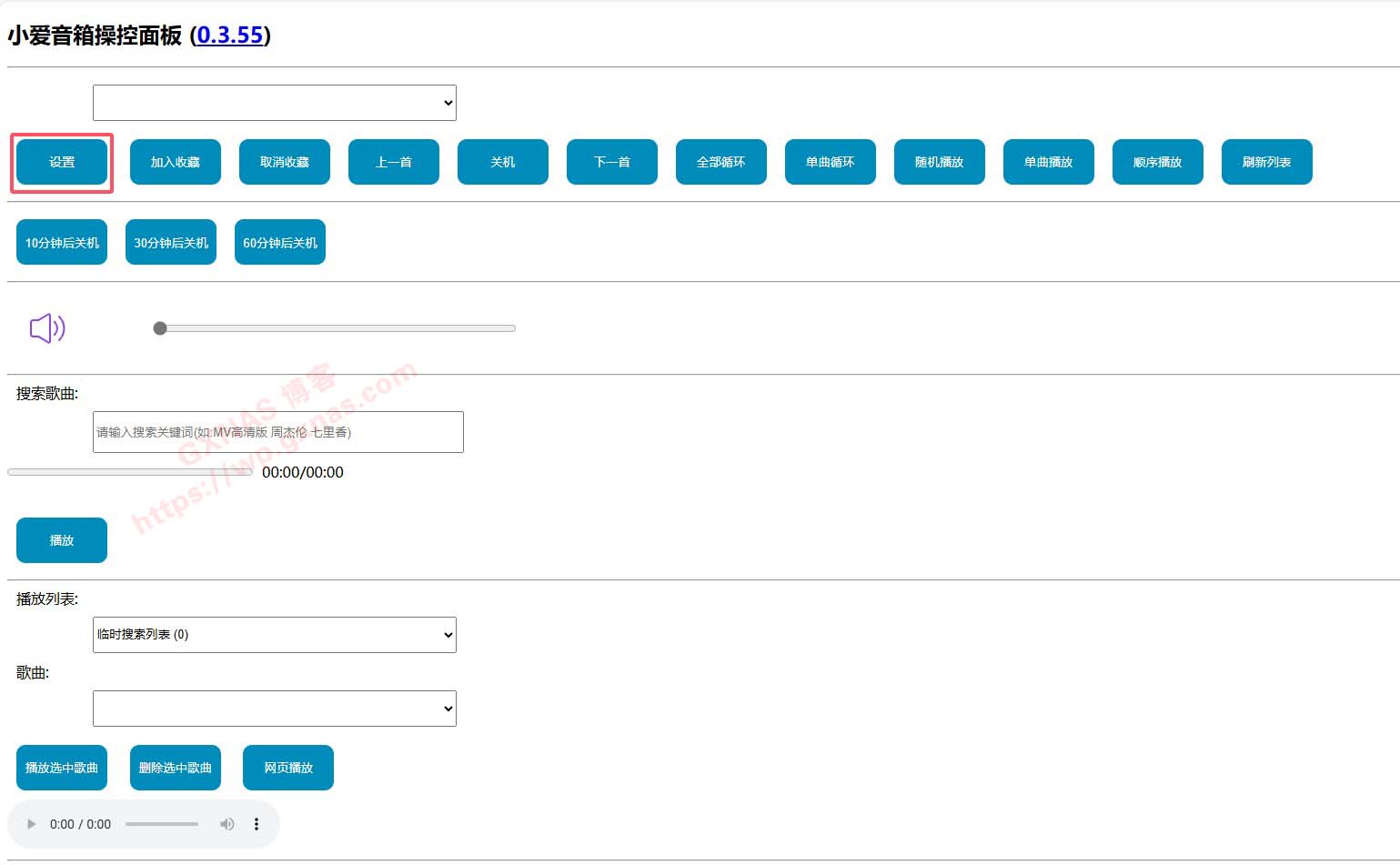
Task: Open audio player three-dot options menu
Action: pyautogui.click(x=257, y=824)
